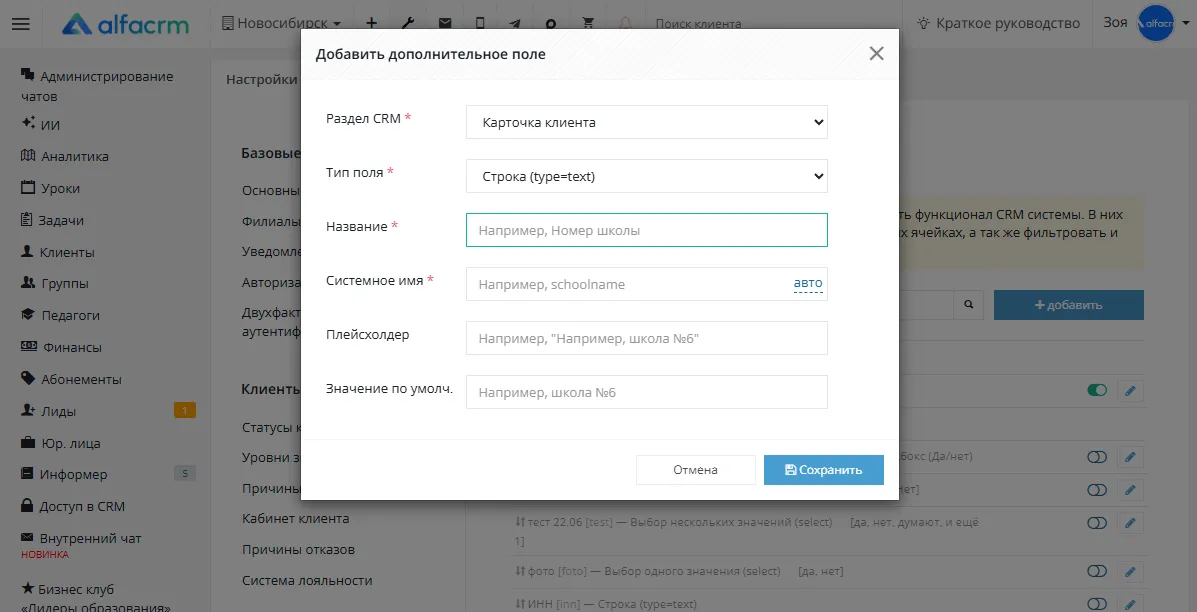Click the alfacrm user avatar next to Зоя
The height and width of the screenshot is (612, 1197).
coord(1156,24)
